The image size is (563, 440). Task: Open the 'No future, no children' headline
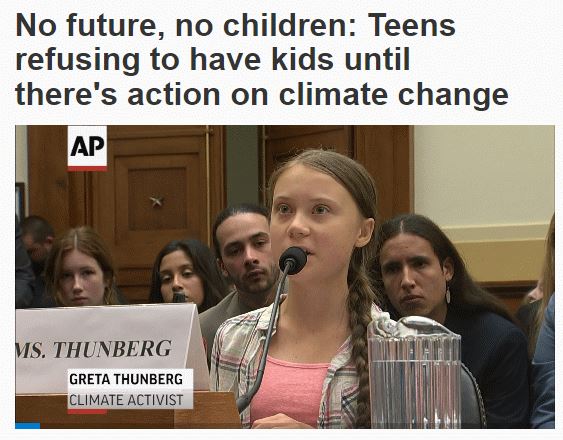[x=262, y=60]
